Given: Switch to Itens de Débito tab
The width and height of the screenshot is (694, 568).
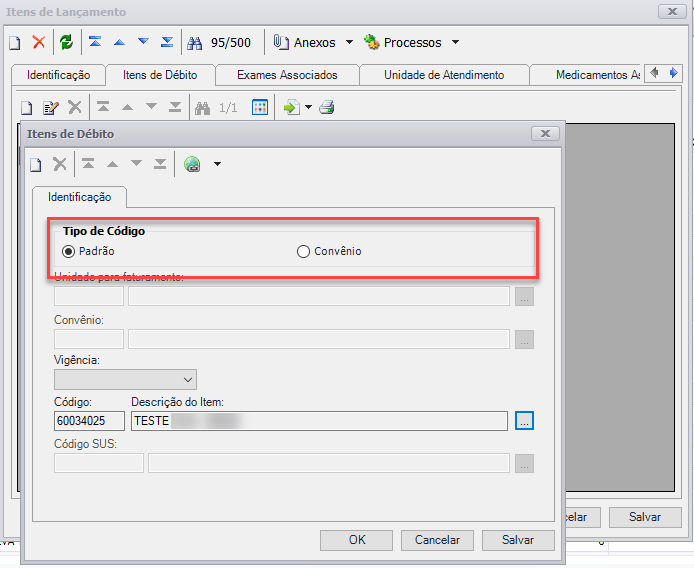Looking at the screenshot, I should click(x=160, y=75).
